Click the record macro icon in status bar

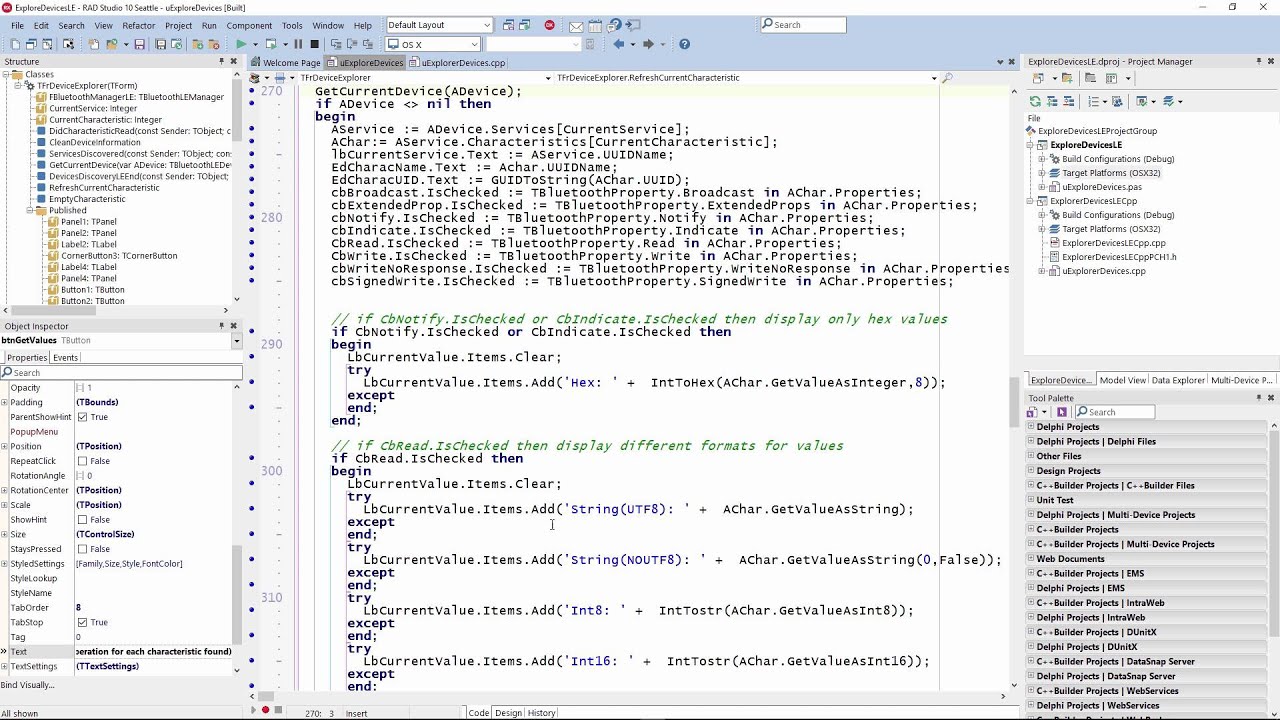pos(265,710)
